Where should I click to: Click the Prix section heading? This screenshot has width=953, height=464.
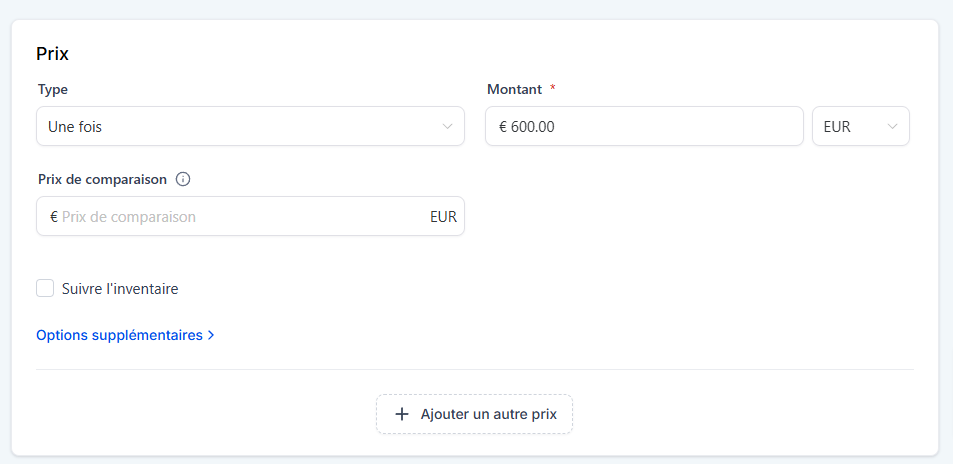pyautogui.click(x=52, y=54)
